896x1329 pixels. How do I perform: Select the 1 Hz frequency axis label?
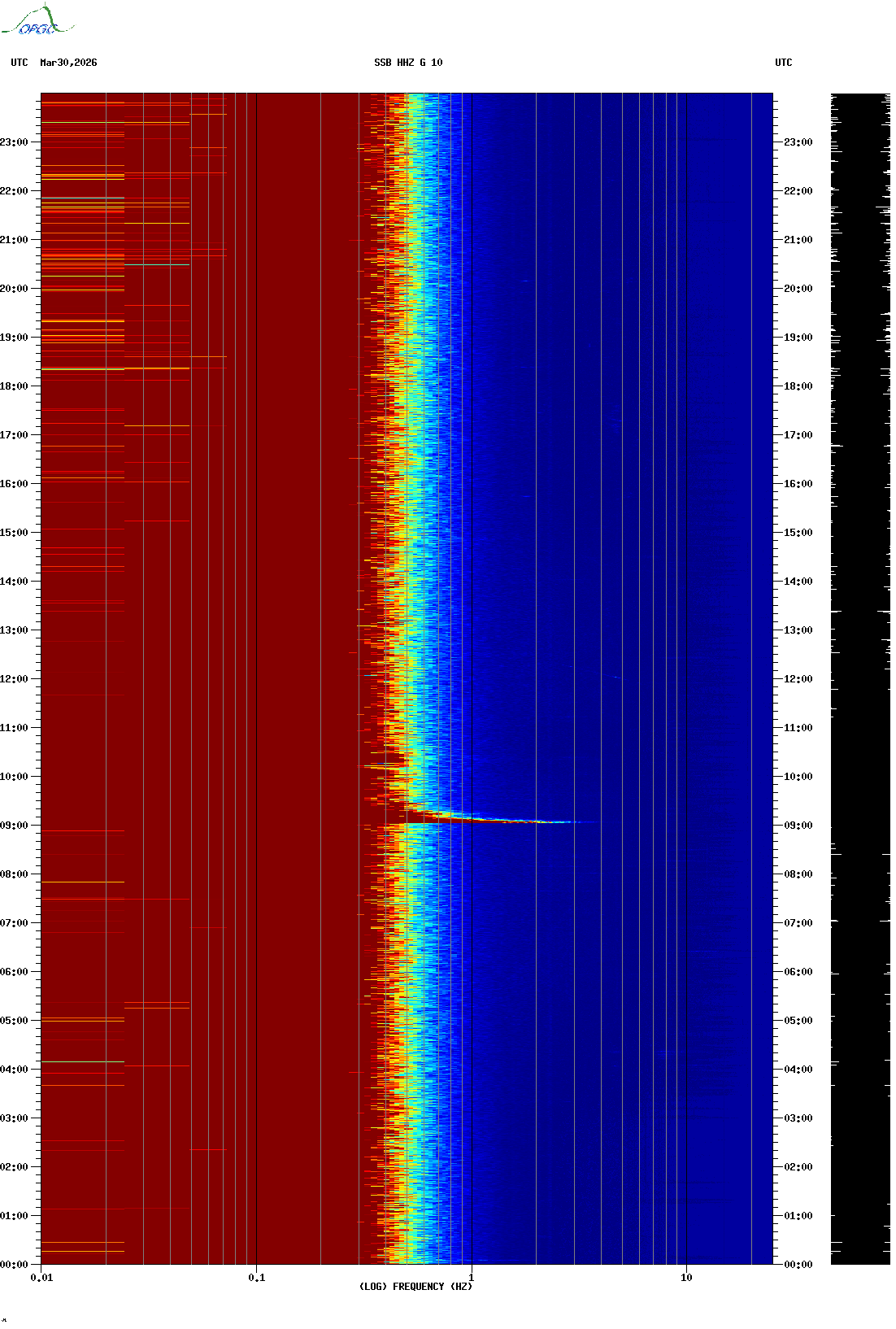click(x=472, y=1278)
